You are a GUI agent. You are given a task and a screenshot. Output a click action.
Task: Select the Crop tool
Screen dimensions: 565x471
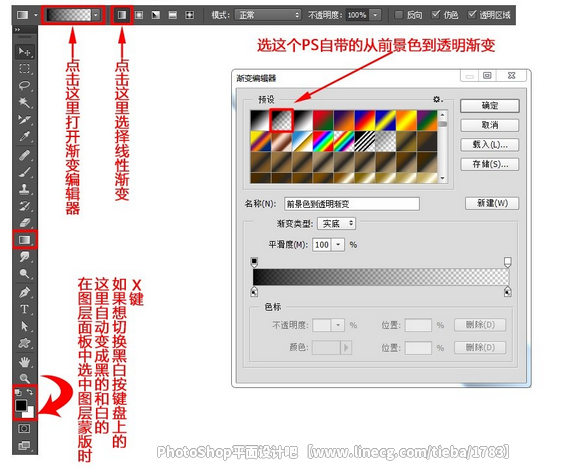point(25,119)
